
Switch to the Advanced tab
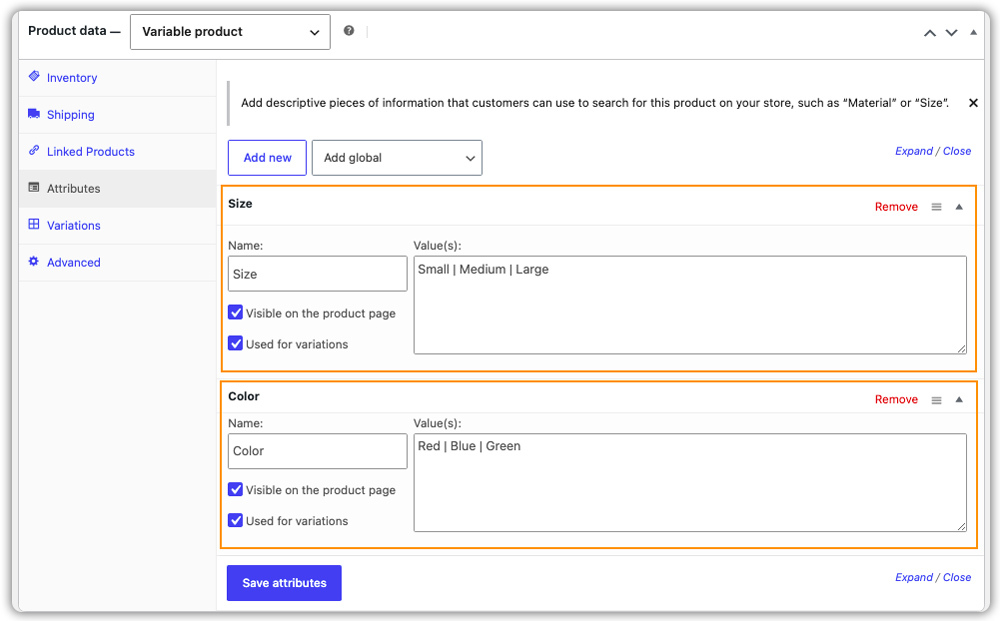(118, 263)
